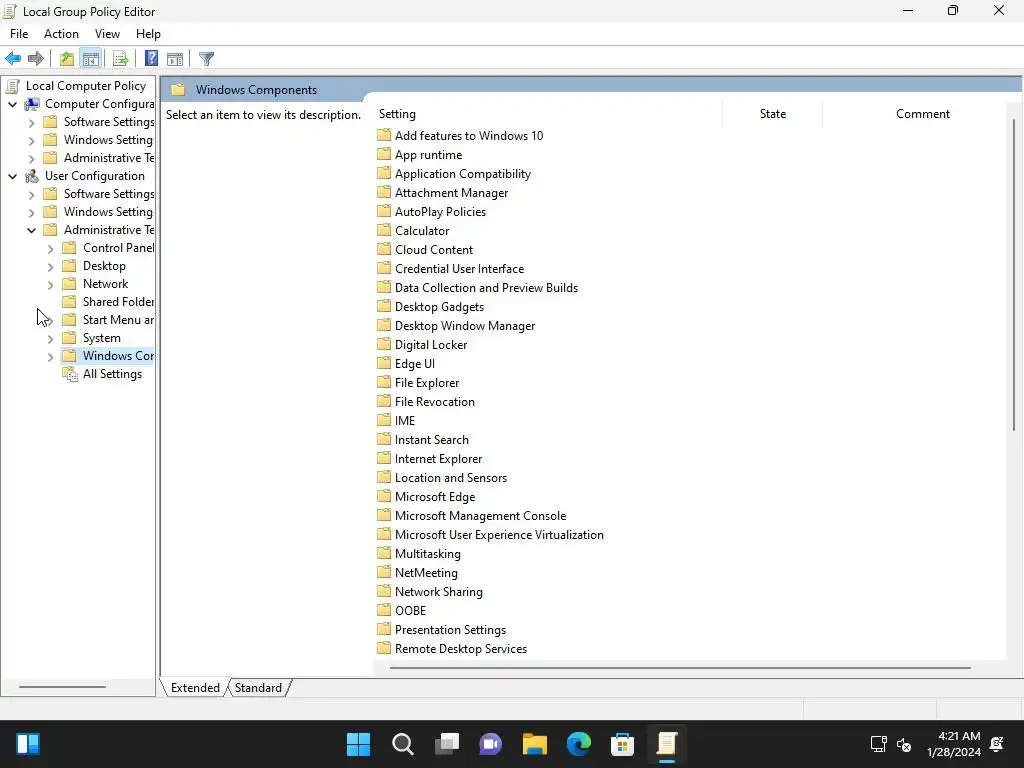The width and height of the screenshot is (1024, 768).
Task: Click the Filter funnel toolbar icon
Action: point(206,59)
